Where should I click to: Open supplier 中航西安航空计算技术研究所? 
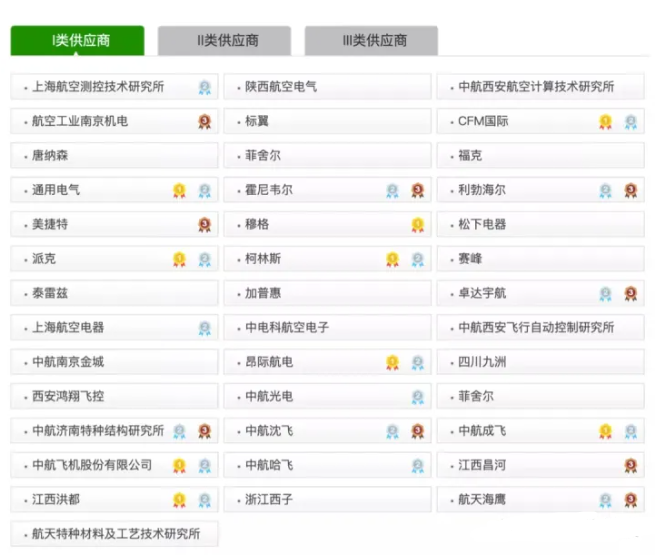pyautogui.click(x=541, y=87)
